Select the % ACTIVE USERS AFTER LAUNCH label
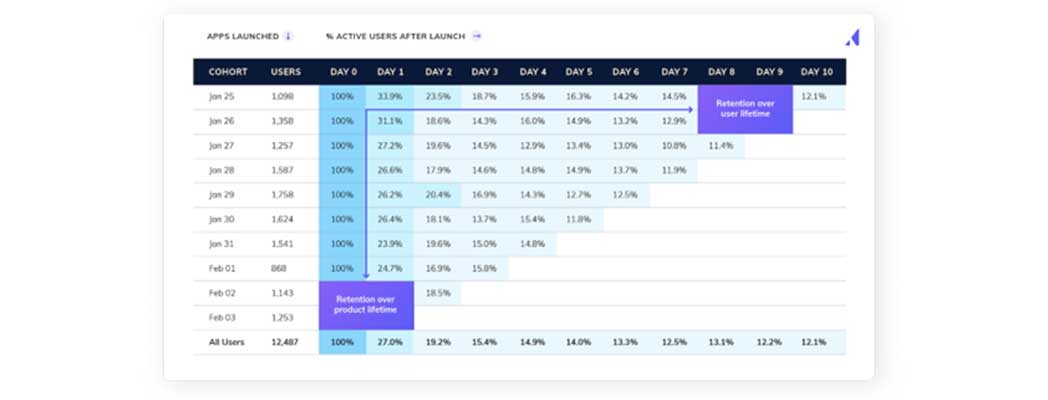 [x=395, y=36]
